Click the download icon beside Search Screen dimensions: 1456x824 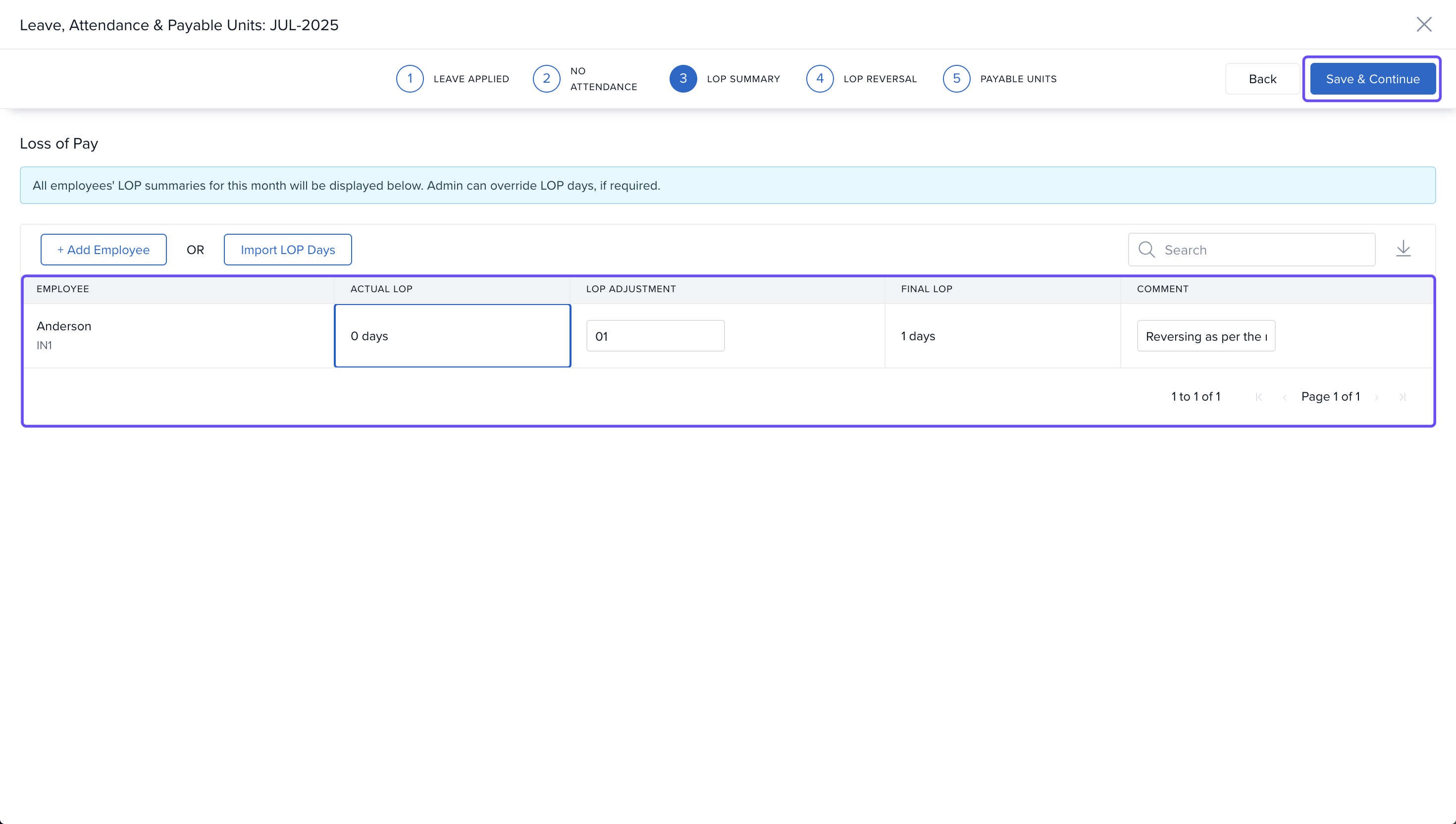click(x=1403, y=249)
